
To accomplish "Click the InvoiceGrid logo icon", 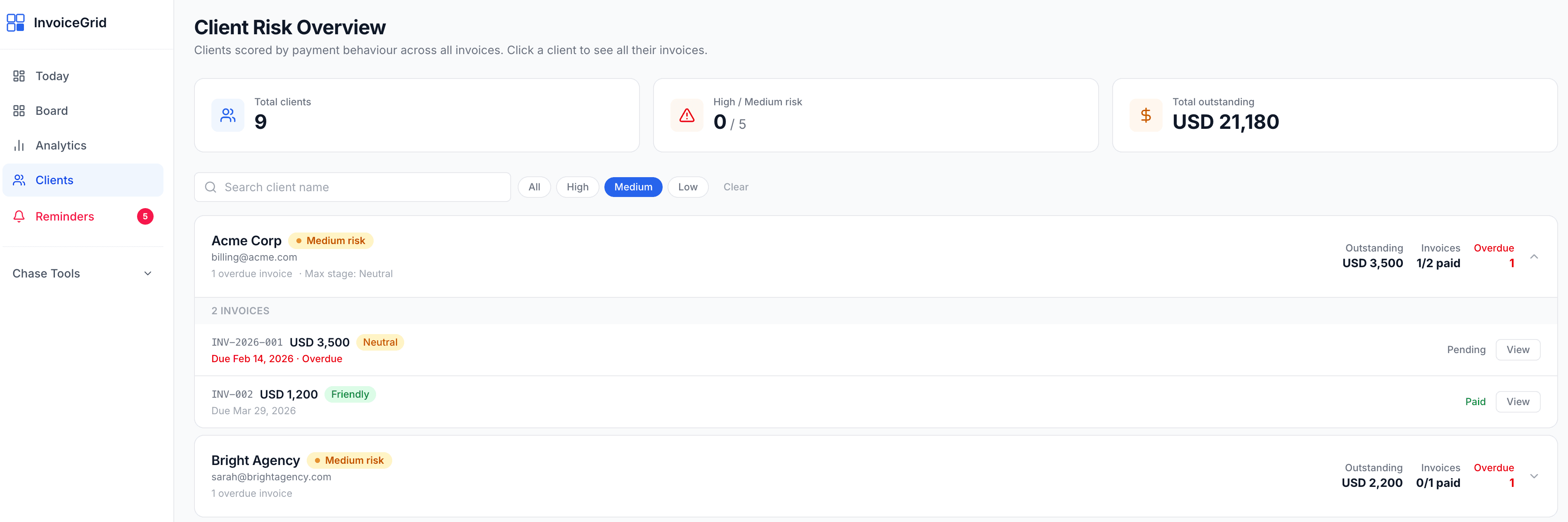I will coord(16,23).
